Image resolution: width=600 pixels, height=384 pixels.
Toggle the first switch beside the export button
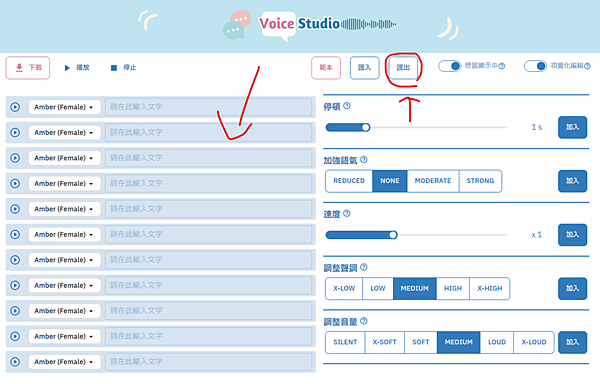[x=450, y=66]
